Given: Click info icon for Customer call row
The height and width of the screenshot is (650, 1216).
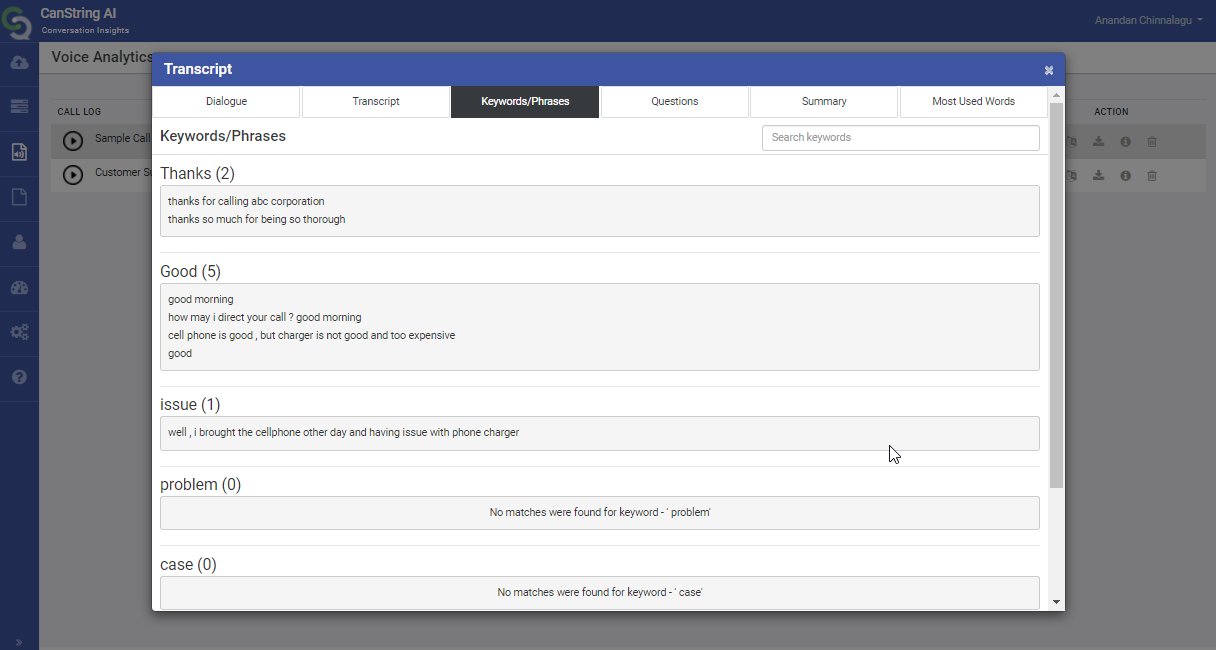Looking at the screenshot, I should pyautogui.click(x=1125, y=176).
